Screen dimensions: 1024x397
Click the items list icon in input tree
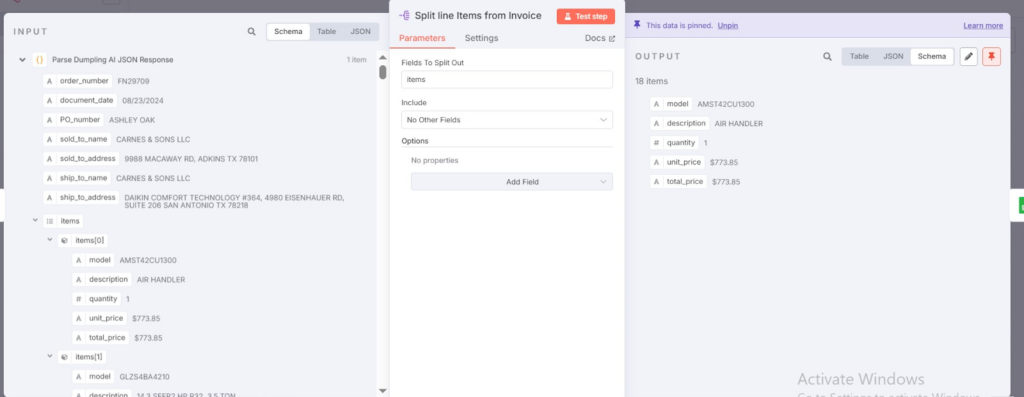(50, 221)
